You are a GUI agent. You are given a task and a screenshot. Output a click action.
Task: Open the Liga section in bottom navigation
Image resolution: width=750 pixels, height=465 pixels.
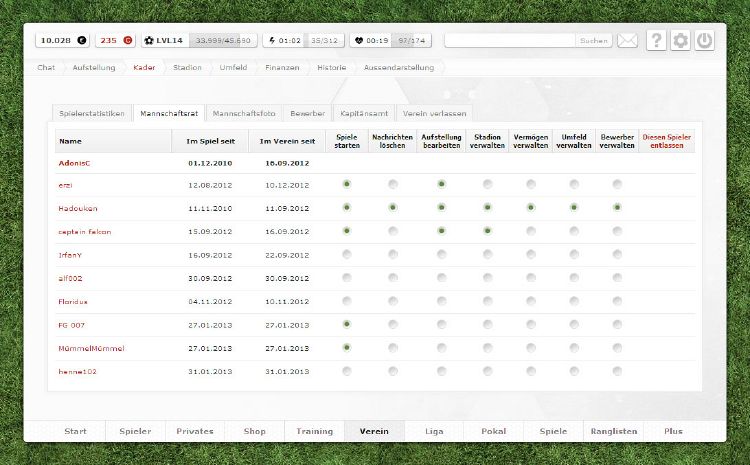[x=434, y=431]
